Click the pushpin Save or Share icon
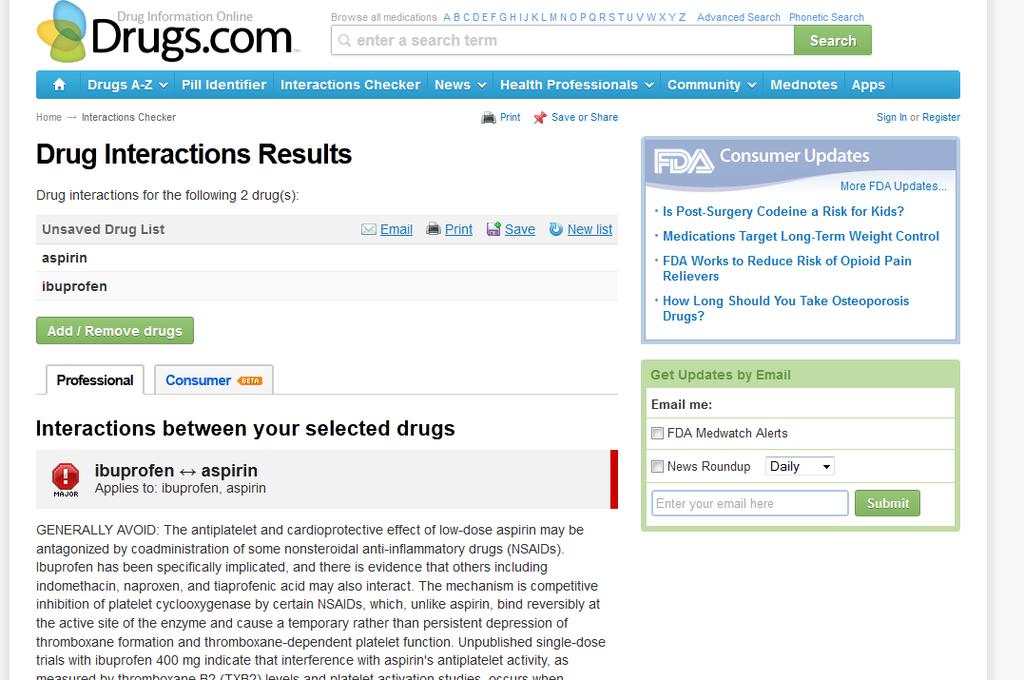 539,118
